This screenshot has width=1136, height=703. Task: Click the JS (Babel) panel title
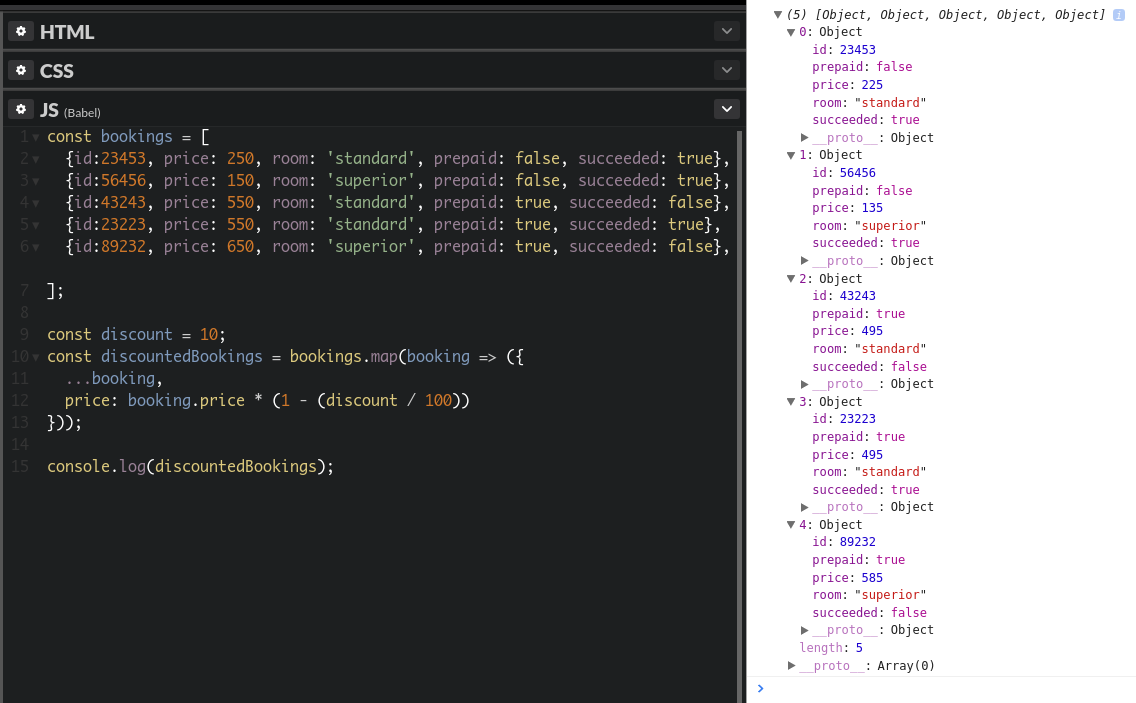[70, 110]
